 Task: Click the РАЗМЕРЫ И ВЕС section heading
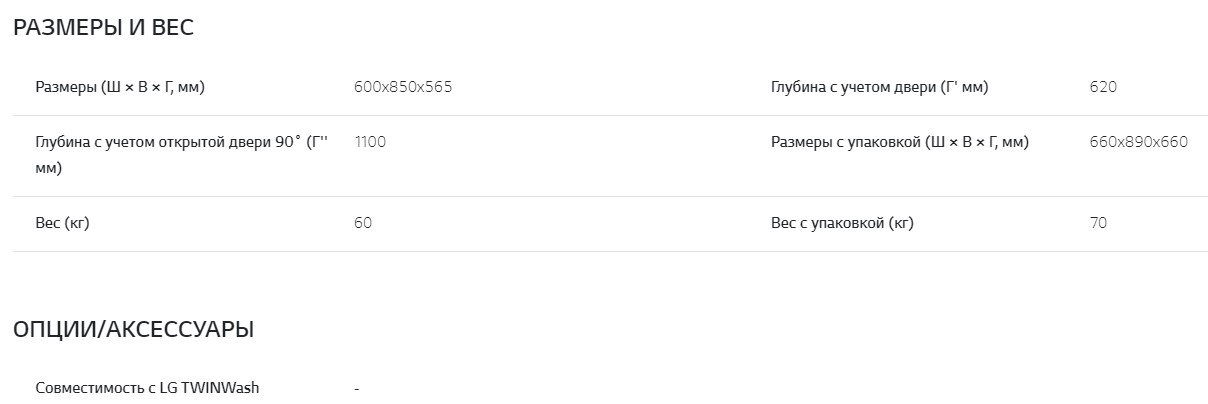point(103,28)
